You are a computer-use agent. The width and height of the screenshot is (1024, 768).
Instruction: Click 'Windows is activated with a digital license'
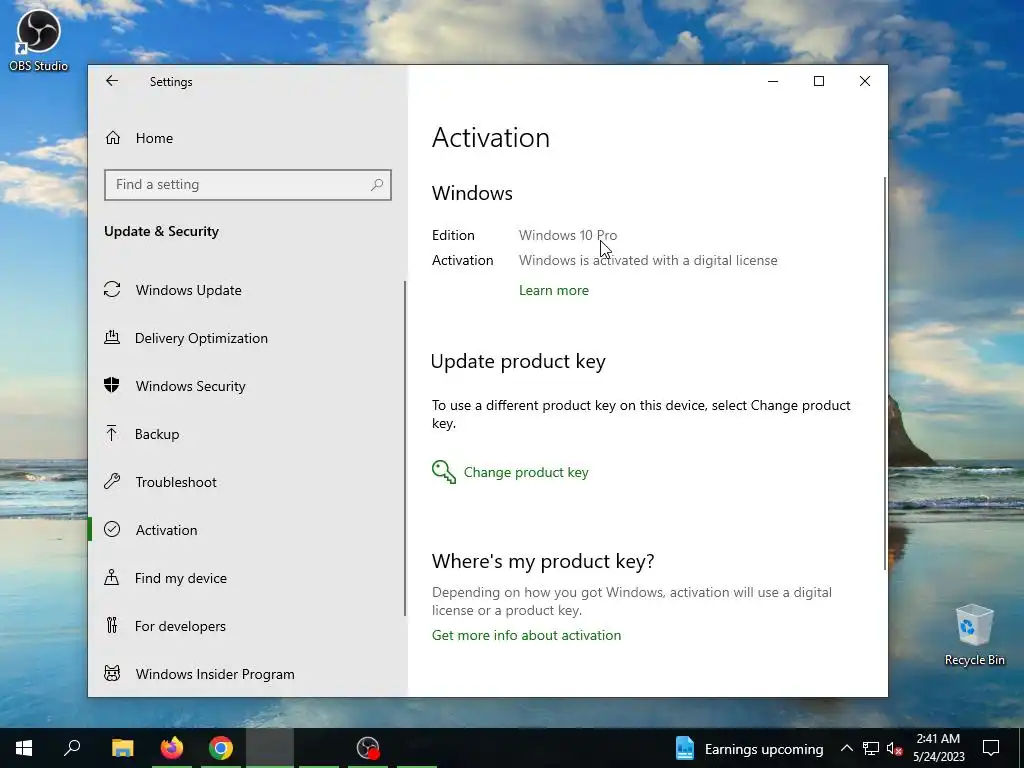[648, 260]
